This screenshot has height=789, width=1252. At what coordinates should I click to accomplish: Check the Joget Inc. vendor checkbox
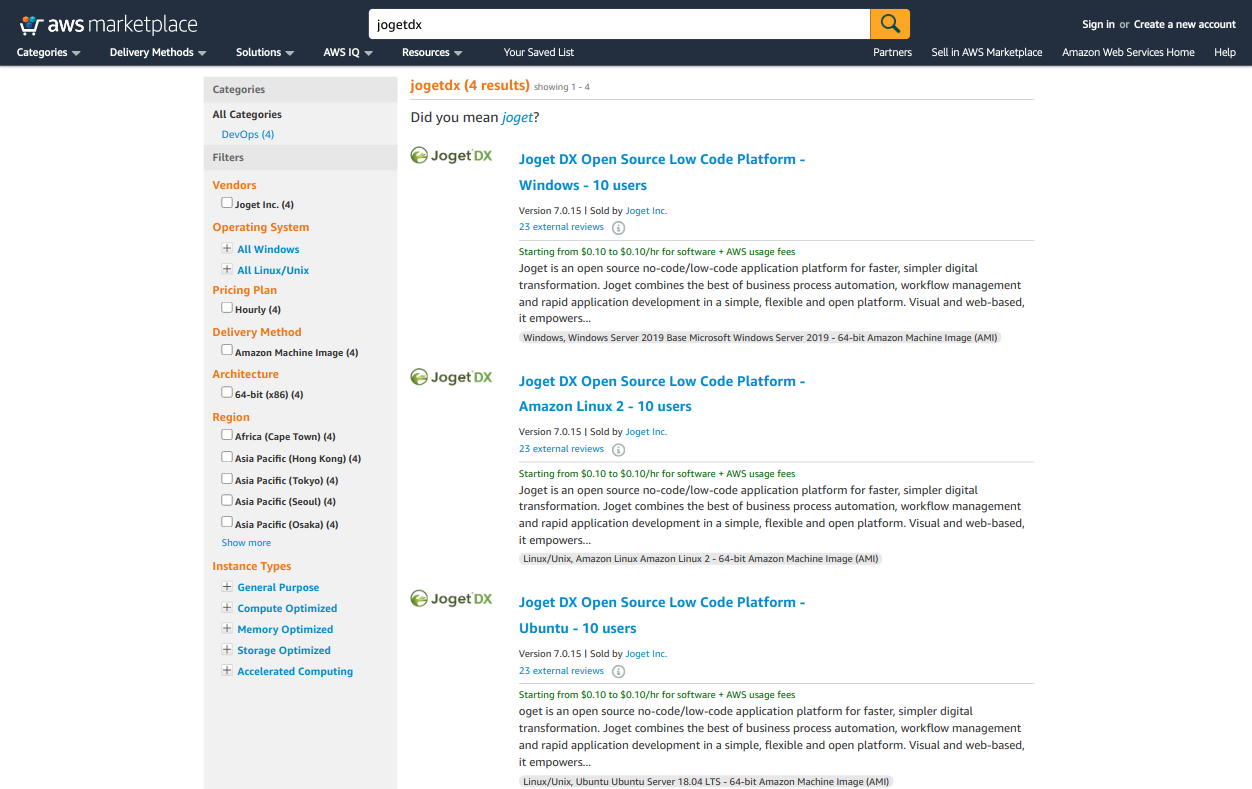pos(227,203)
